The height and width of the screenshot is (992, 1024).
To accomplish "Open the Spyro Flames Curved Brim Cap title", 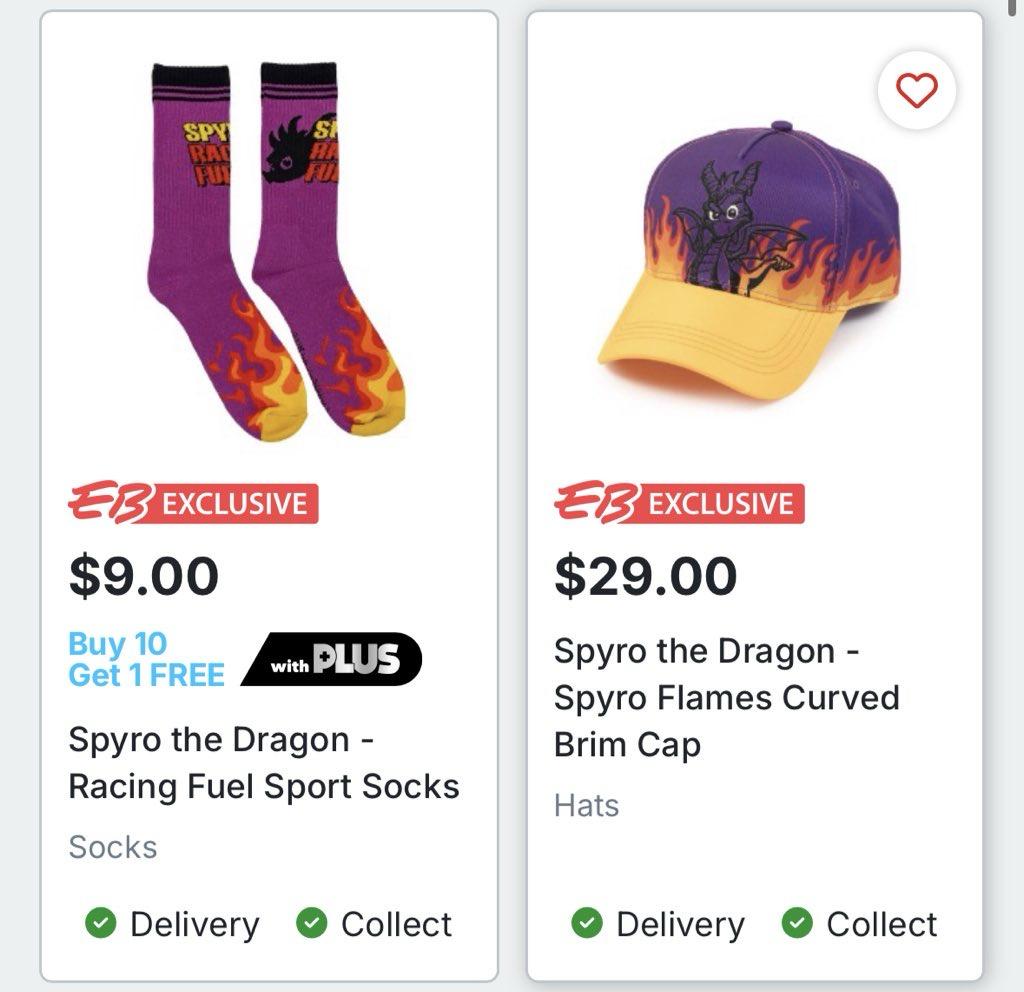I will pos(726,697).
